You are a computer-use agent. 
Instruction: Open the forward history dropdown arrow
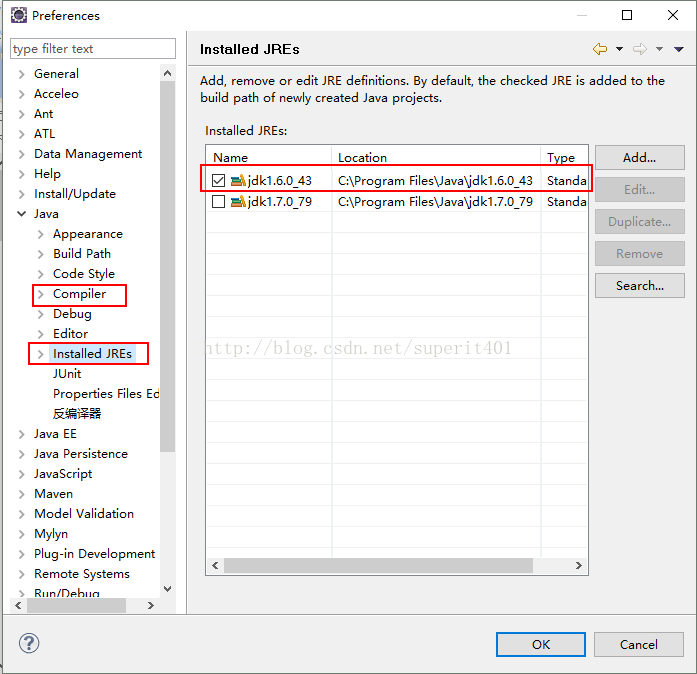659,49
